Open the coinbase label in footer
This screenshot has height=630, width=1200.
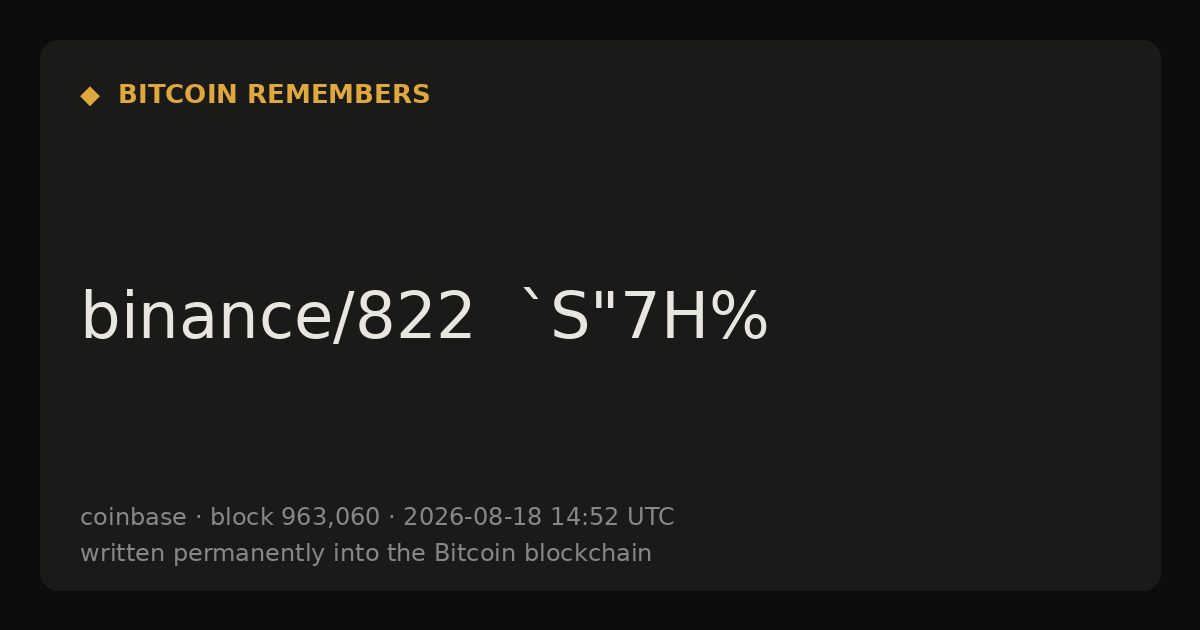pyautogui.click(x=133, y=518)
